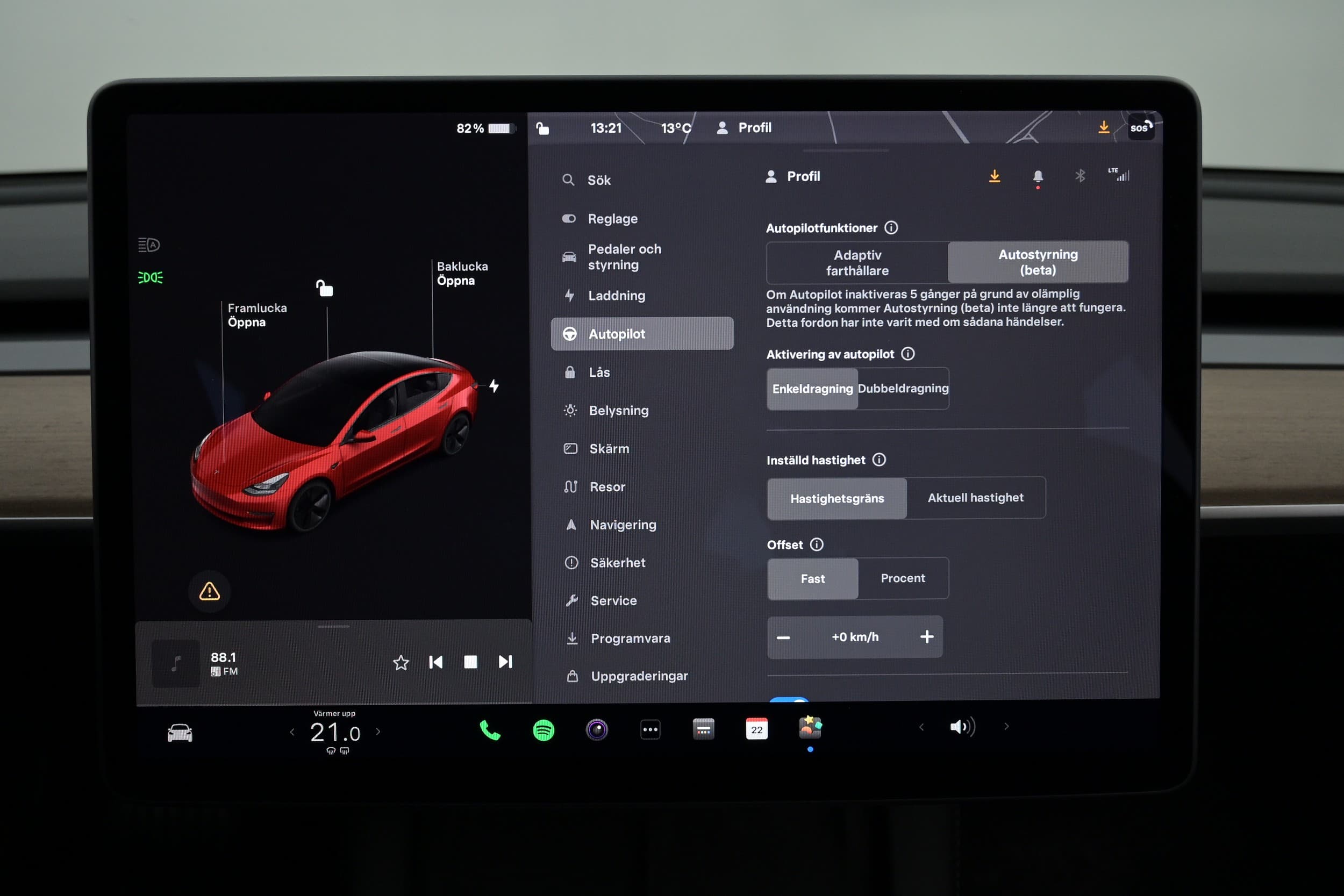Image resolution: width=1344 pixels, height=896 pixels.
Task: Launch Spotify from the bottom dock
Action: 543,730
